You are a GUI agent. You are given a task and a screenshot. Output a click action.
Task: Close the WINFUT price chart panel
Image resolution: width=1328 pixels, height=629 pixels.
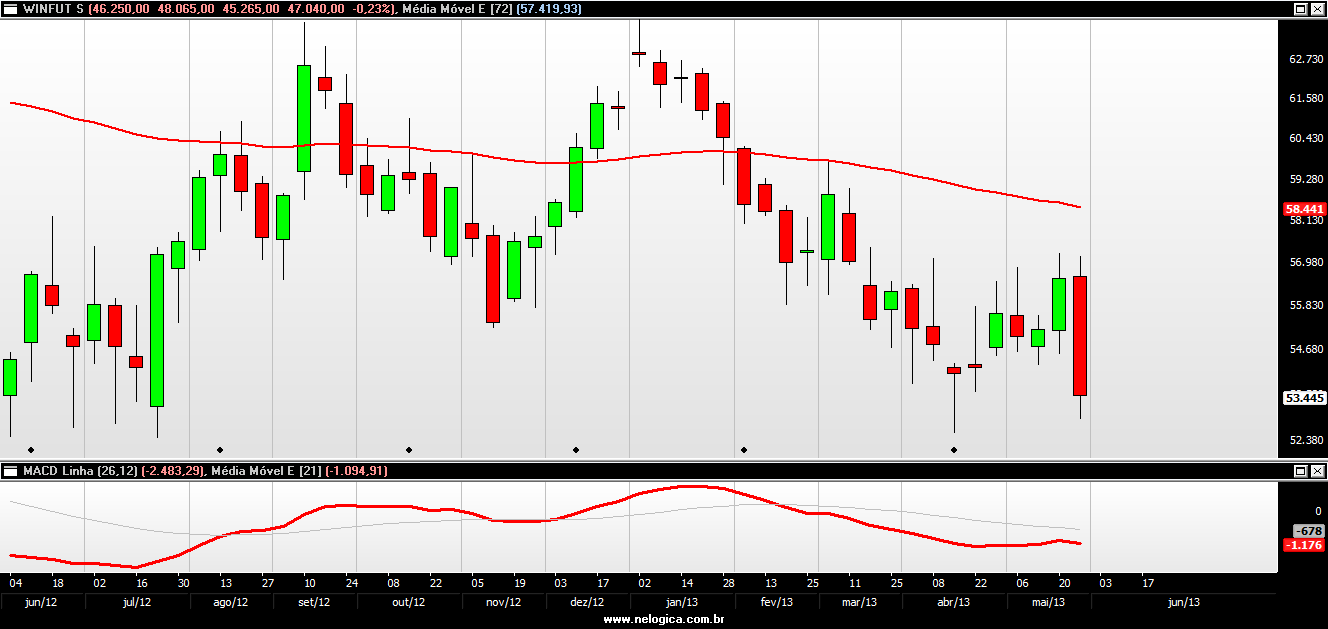[1317, 9]
